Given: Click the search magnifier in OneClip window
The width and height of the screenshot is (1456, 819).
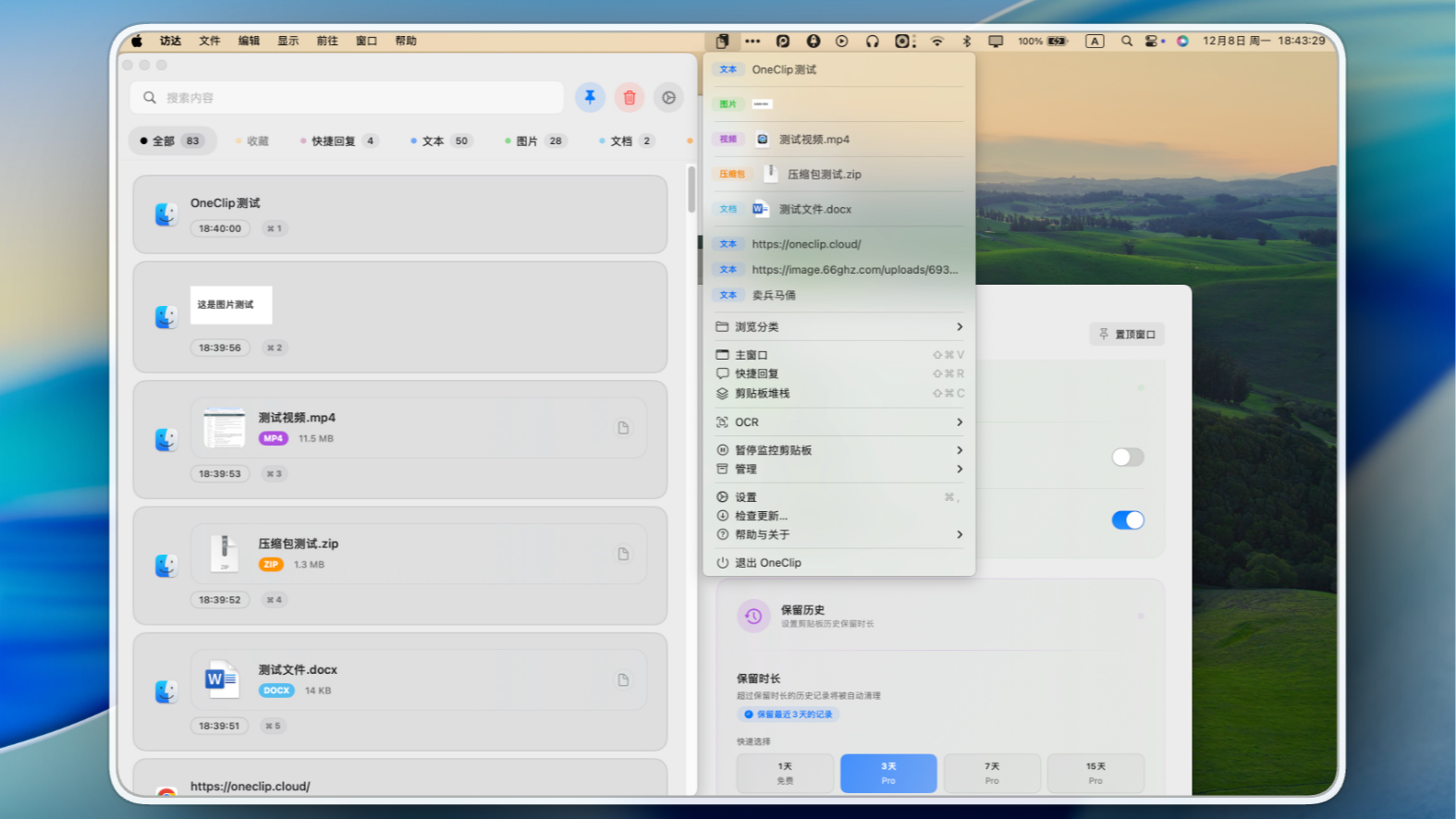Looking at the screenshot, I should tap(150, 97).
